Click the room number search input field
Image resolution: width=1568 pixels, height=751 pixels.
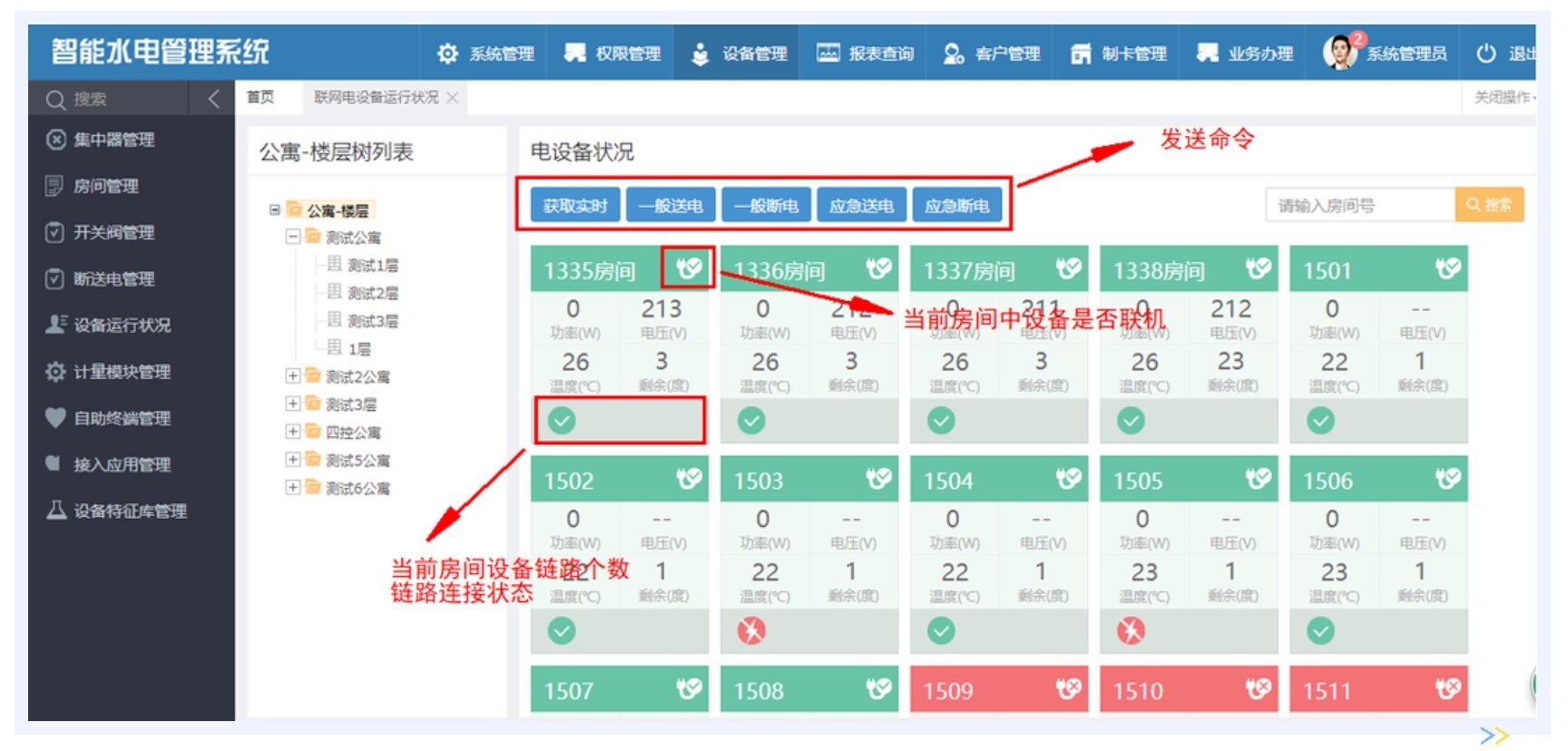point(1359,206)
